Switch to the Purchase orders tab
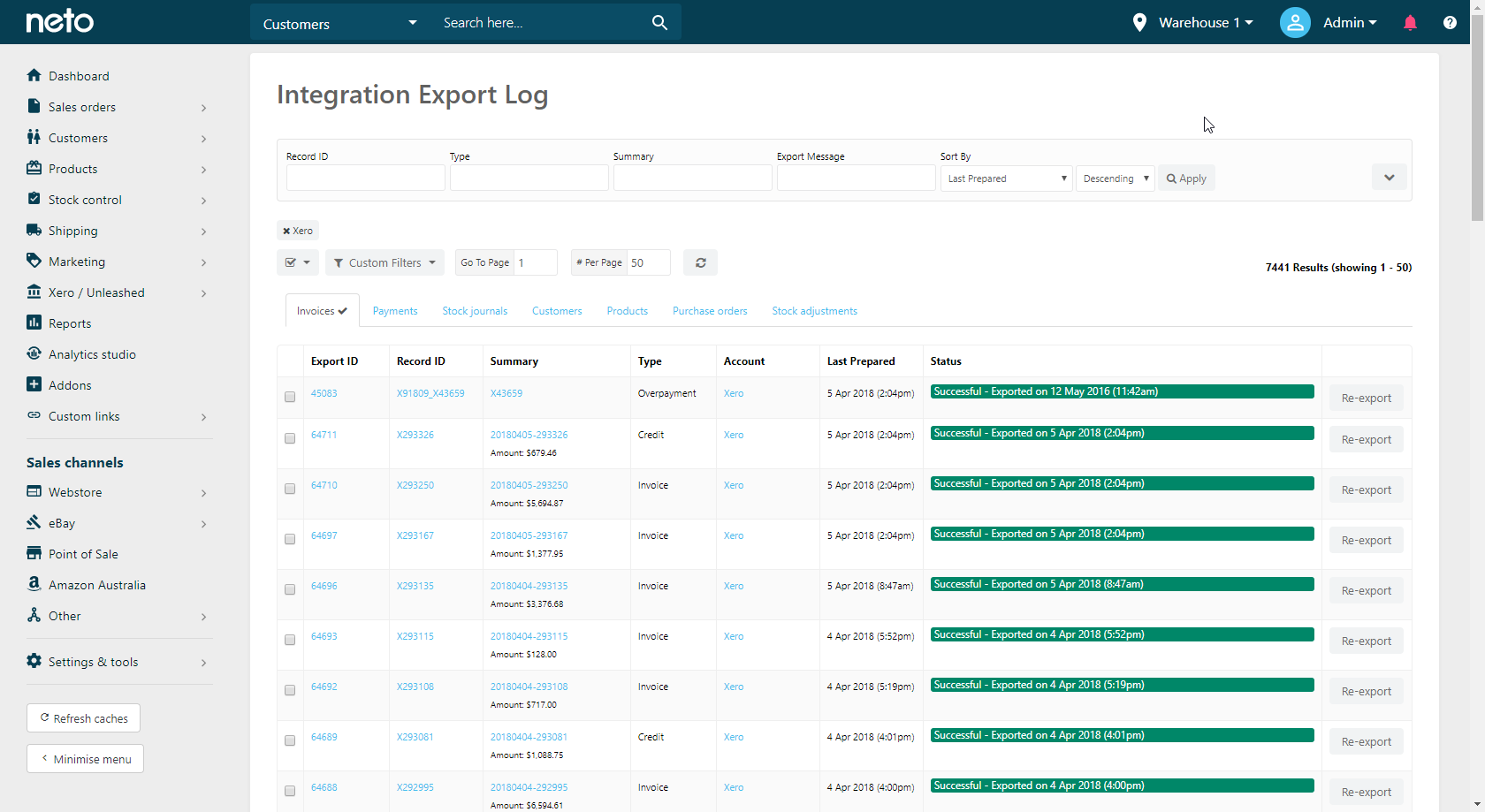Screen dimensions: 1485x812 710,311
